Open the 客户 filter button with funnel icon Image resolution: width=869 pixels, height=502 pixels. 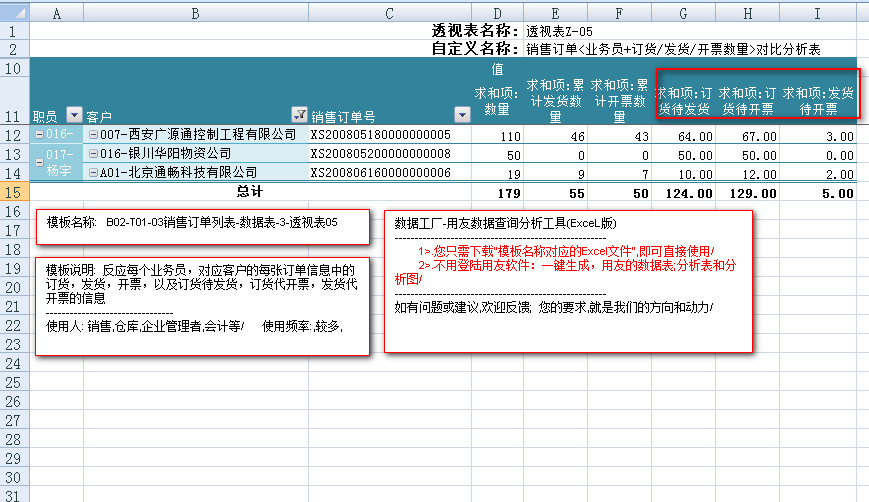[x=298, y=115]
